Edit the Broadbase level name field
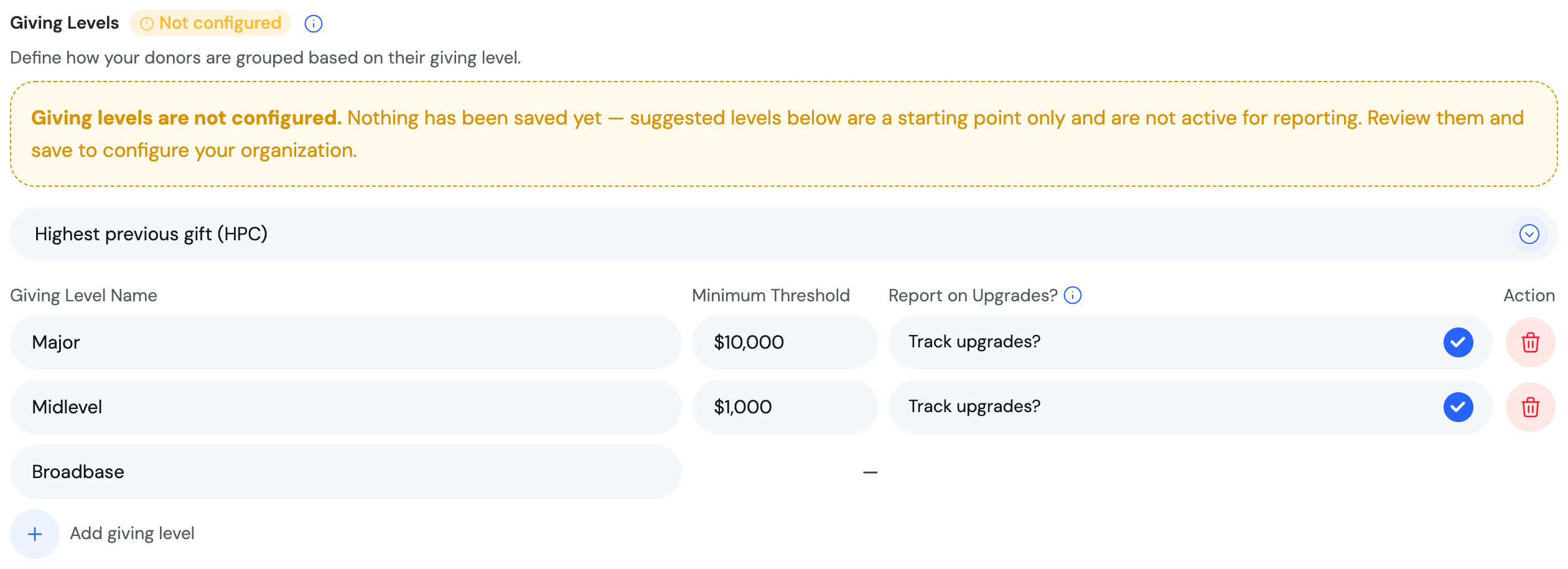Image resolution: width=1568 pixels, height=569 pixels. (x=346, y=472)
